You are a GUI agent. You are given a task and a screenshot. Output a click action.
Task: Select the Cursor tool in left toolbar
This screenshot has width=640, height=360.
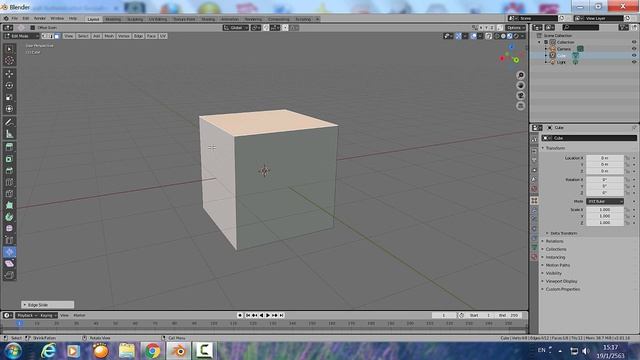point(9,61)
